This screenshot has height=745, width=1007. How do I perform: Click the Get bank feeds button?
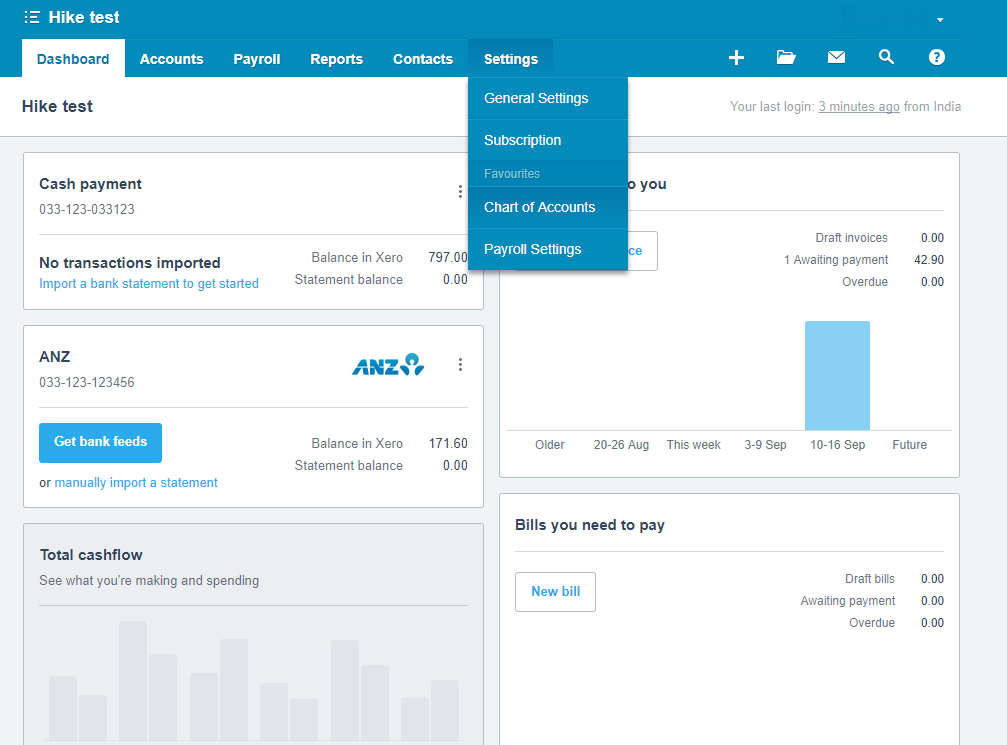(100, 443)
